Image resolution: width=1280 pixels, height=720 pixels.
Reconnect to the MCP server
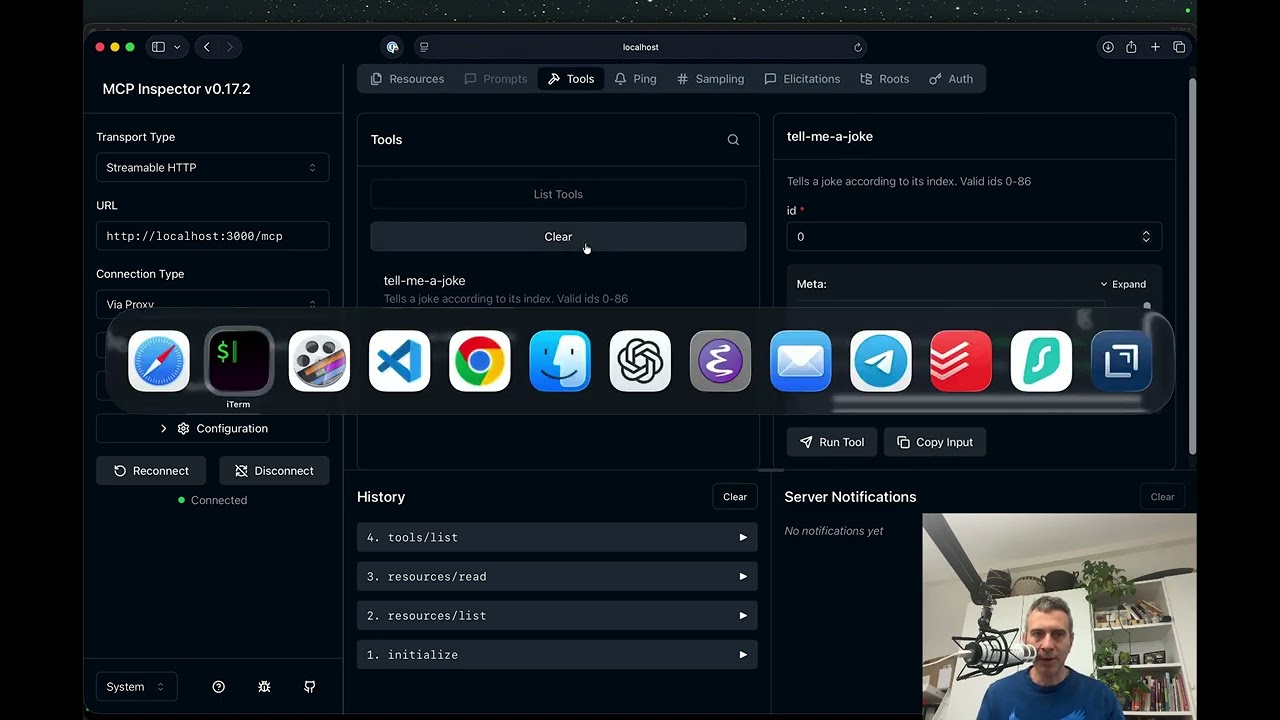[151, 471]
